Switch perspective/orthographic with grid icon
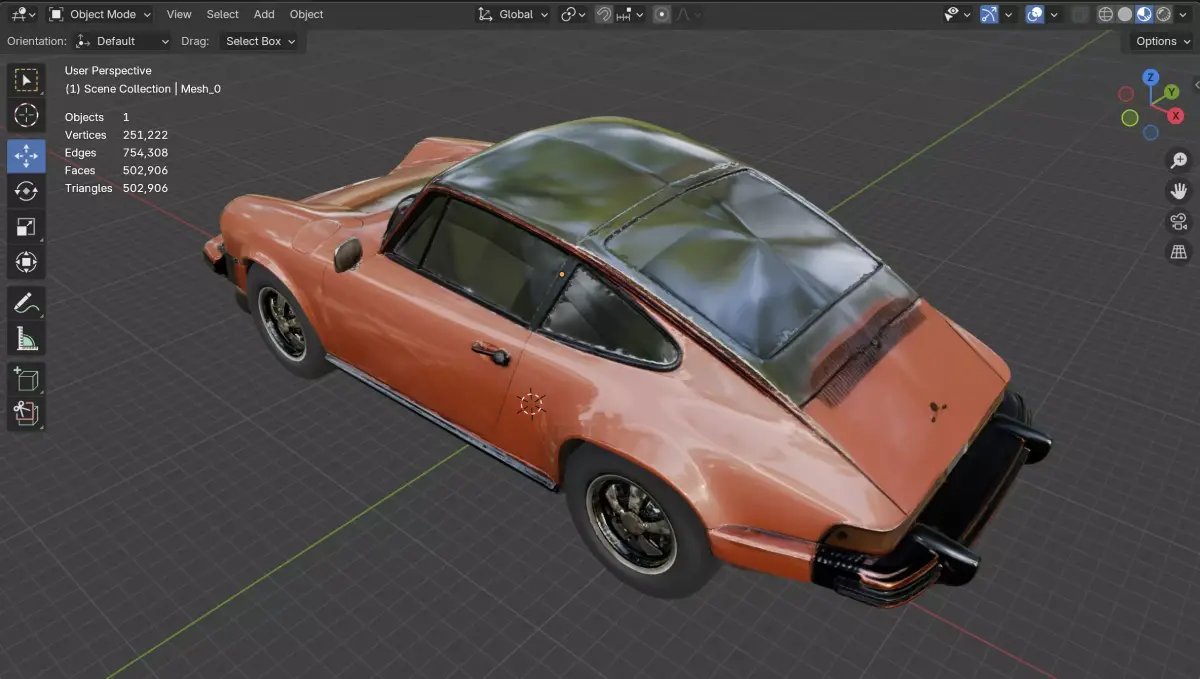 [1179, 252]
